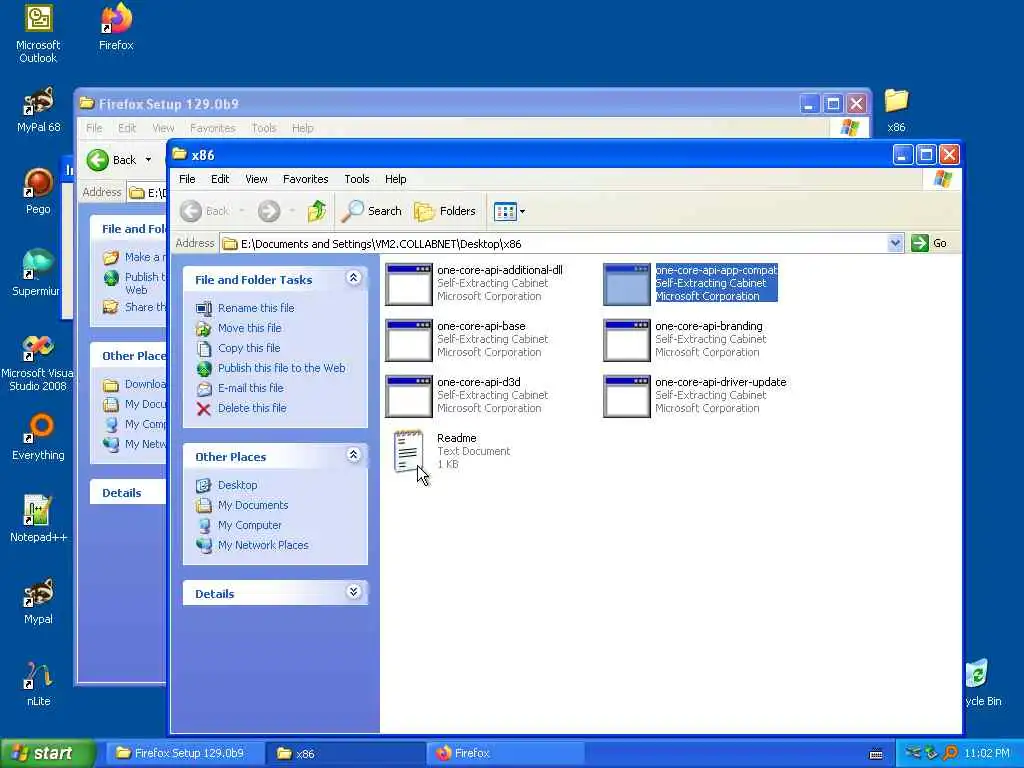The height and width of the screenshot is (768, 1024).
Task: Go to My Computer in Other Places
Action: pyautogui.click(x=249, y=525)
